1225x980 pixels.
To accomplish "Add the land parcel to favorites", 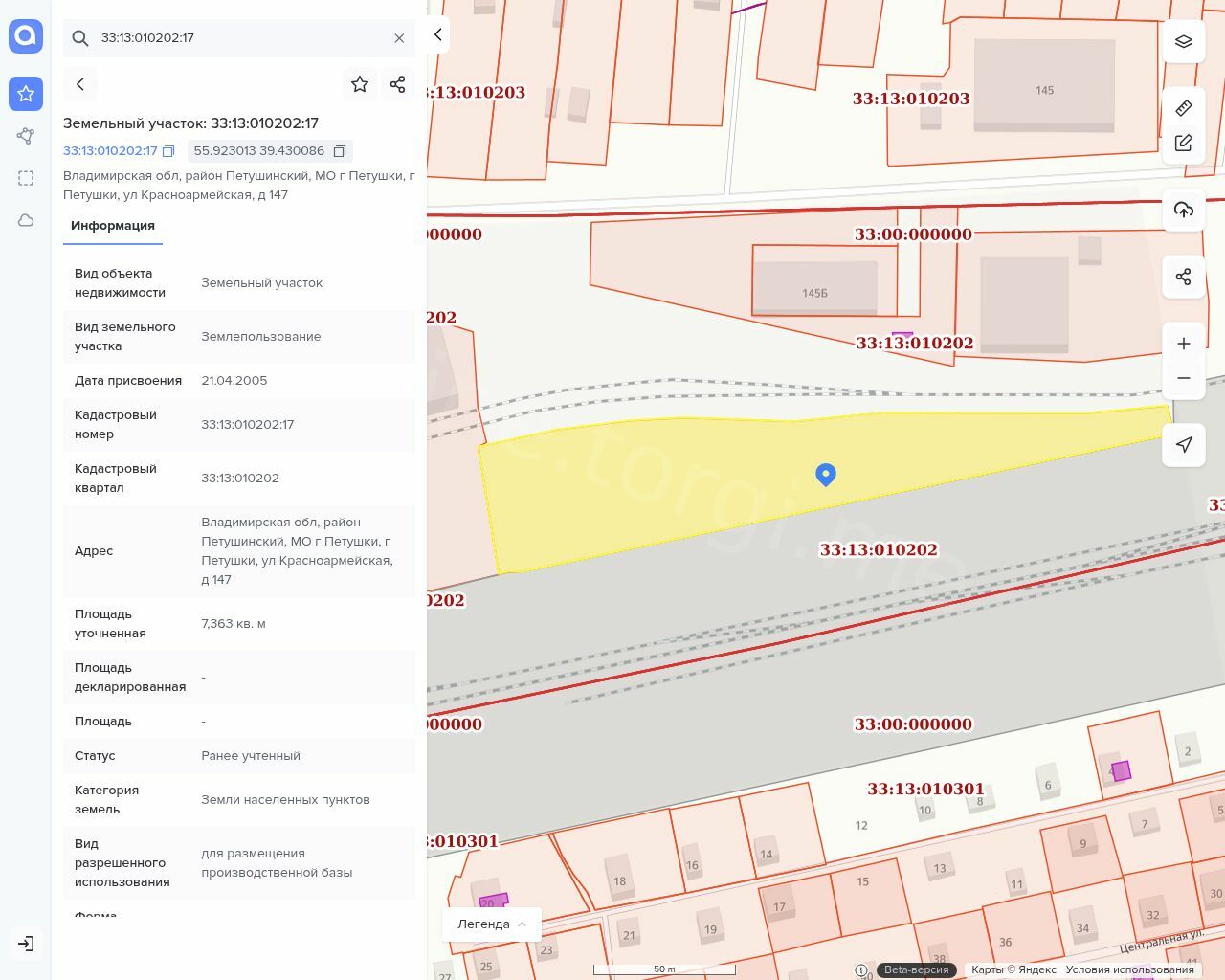I will point(360,84).
